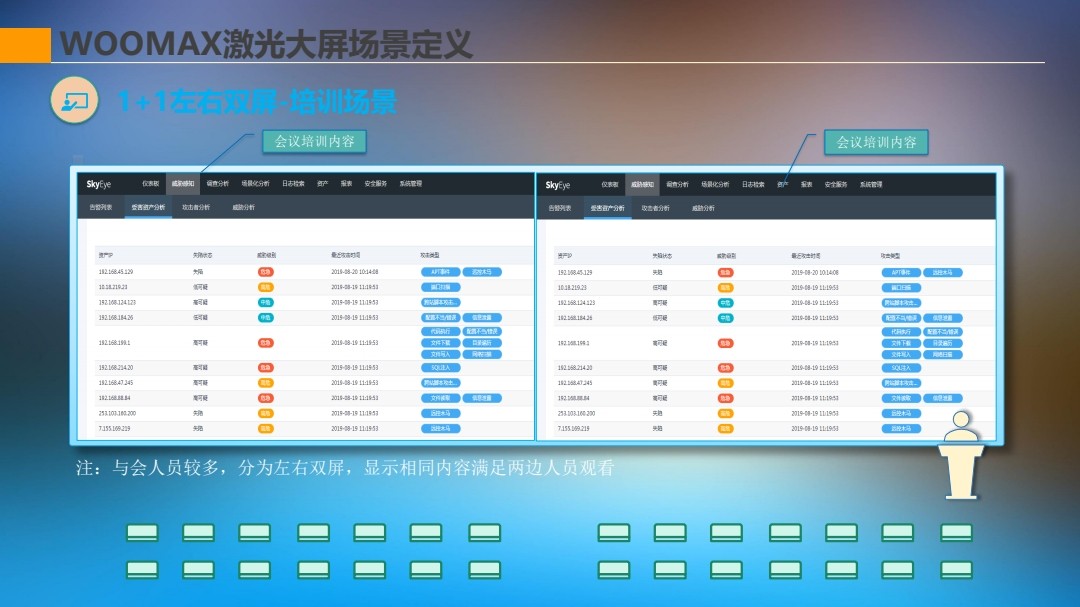The width and height of the screenshot is (1080, 607).
Task: Open 调查分析 menu in right screen
Action: pyautogui.click(x=677, y=185)
